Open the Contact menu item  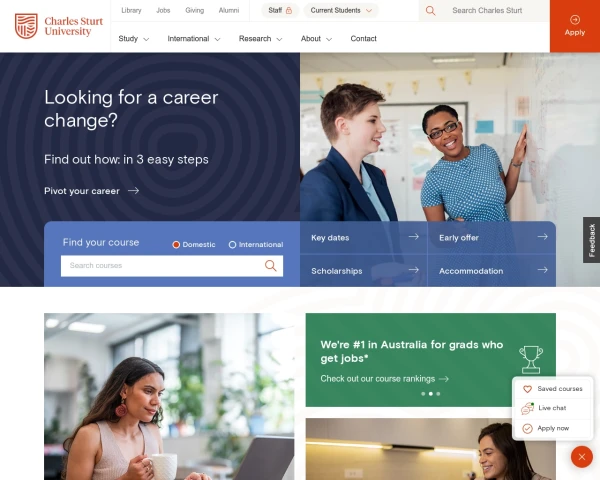pos(364,39)
